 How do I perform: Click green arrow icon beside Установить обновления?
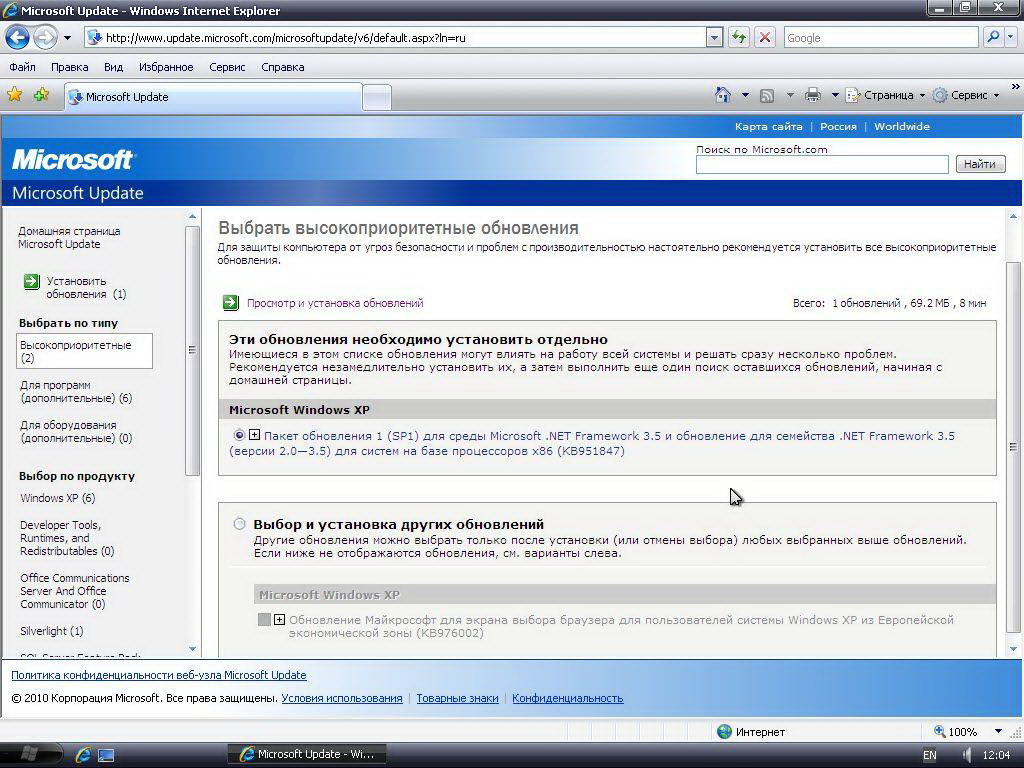[31, 281]
